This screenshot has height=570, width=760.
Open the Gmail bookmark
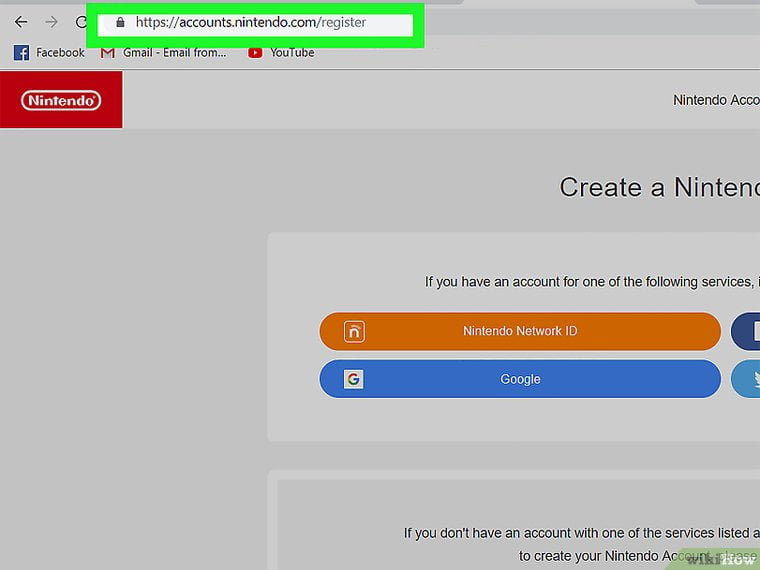point(163,52)
